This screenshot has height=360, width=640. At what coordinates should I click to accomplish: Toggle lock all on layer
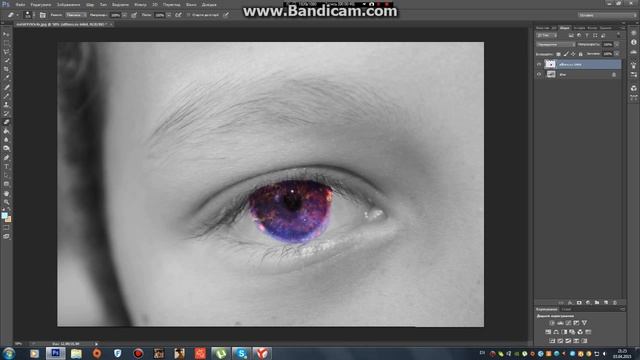point(581,54)
